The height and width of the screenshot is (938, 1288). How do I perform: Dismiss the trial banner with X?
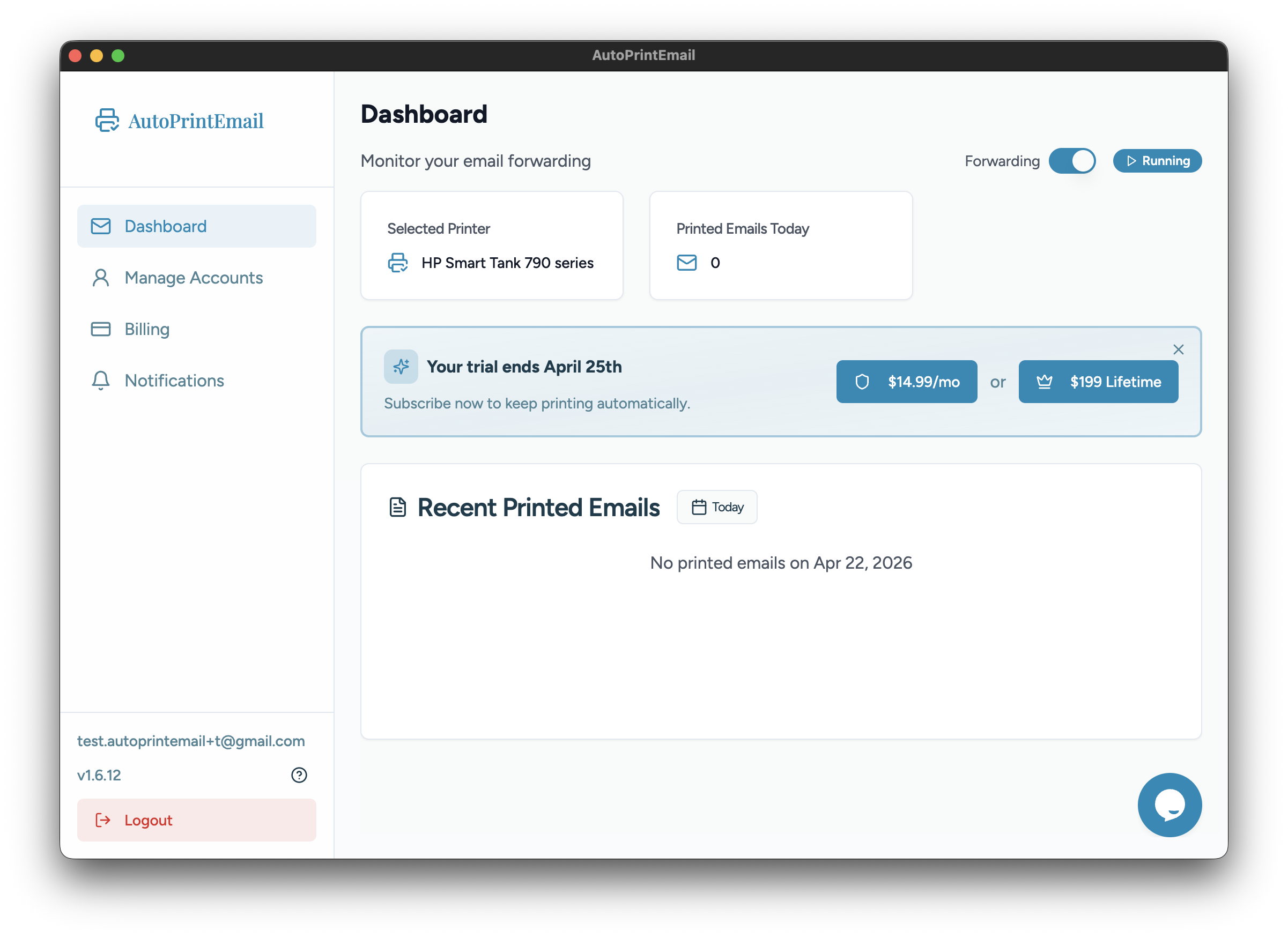click(1179, 350)
